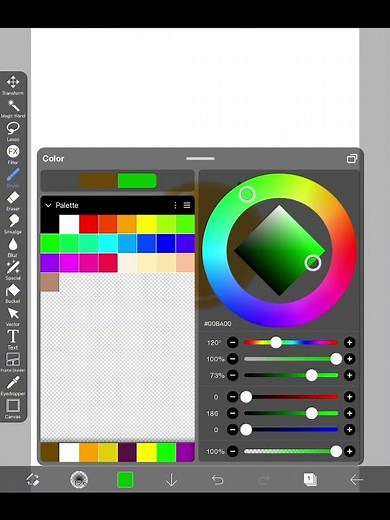This screenshot has height=520, width=390.
Task: Pick the purple swatch in the history row
Action: [x=185, y=452]
